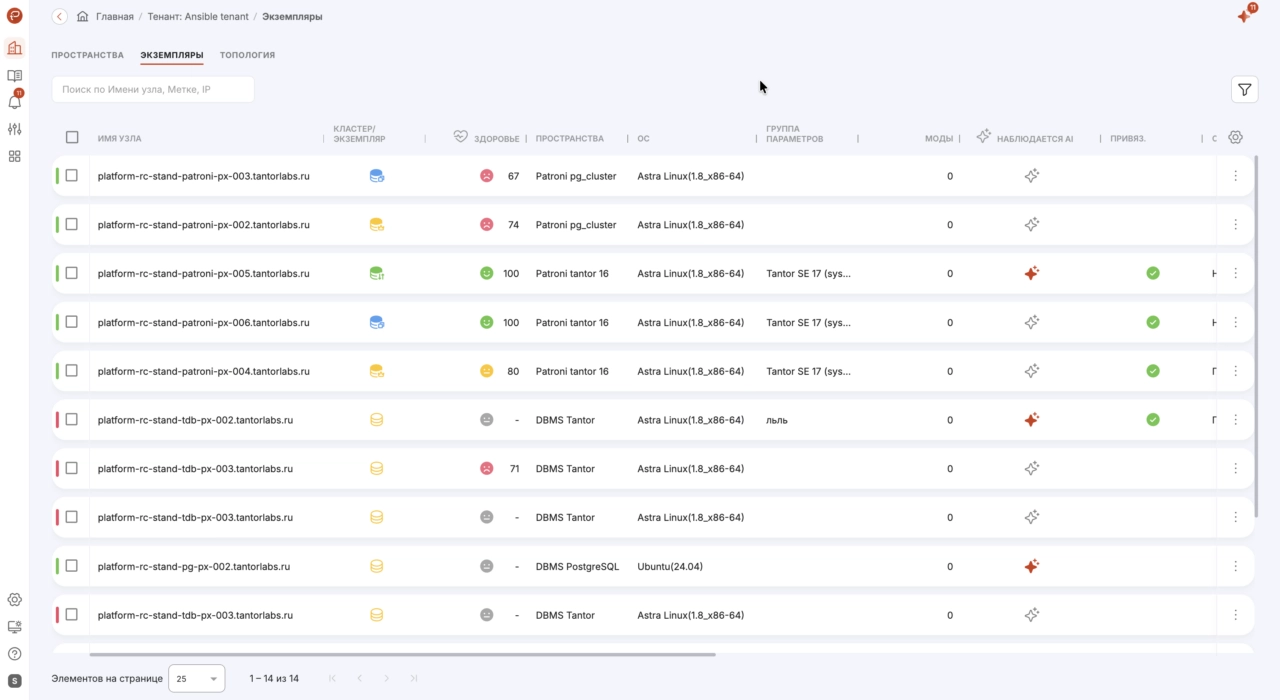Sort by Имя узла column header
Image resolution: width=1280 pixels, height=700 pixels.
pos(119,139)
